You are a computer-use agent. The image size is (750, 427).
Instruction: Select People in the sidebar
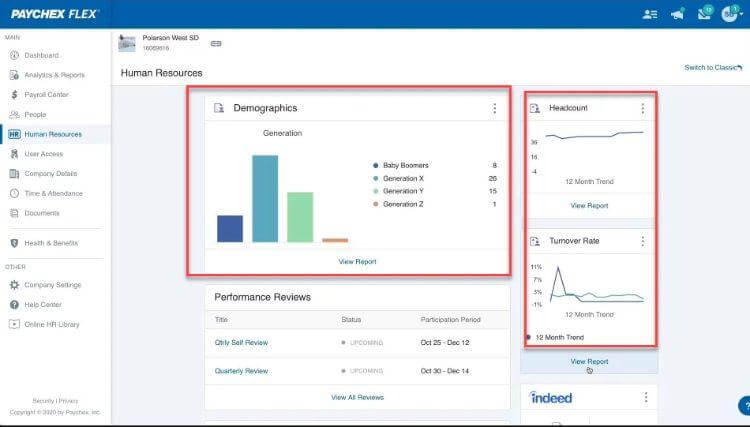tap(35, 115)
